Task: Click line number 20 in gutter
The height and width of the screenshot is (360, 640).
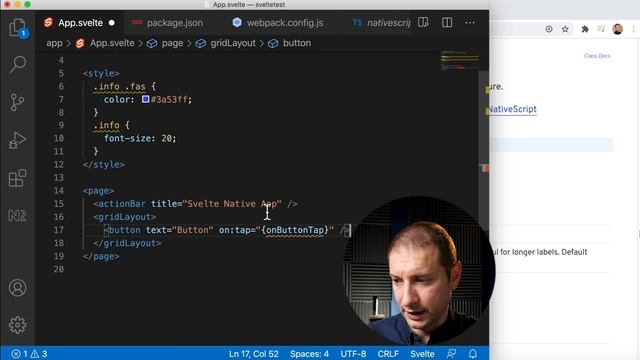Action: click(x=59, y=269)
